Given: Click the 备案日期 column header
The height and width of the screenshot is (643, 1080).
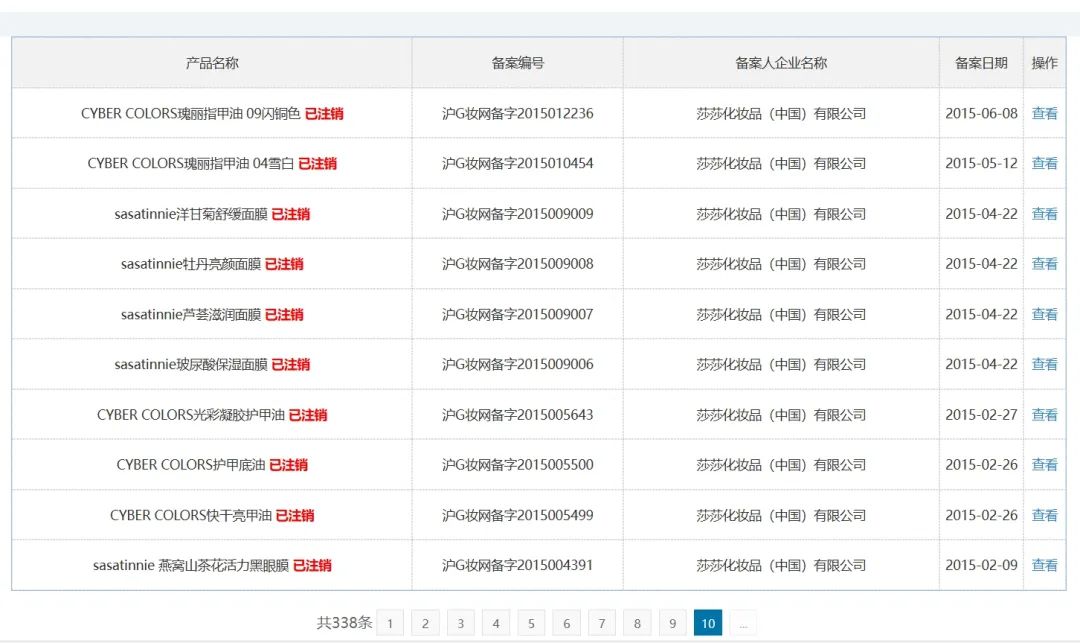Looking at the screenshot, I should 981,63.
